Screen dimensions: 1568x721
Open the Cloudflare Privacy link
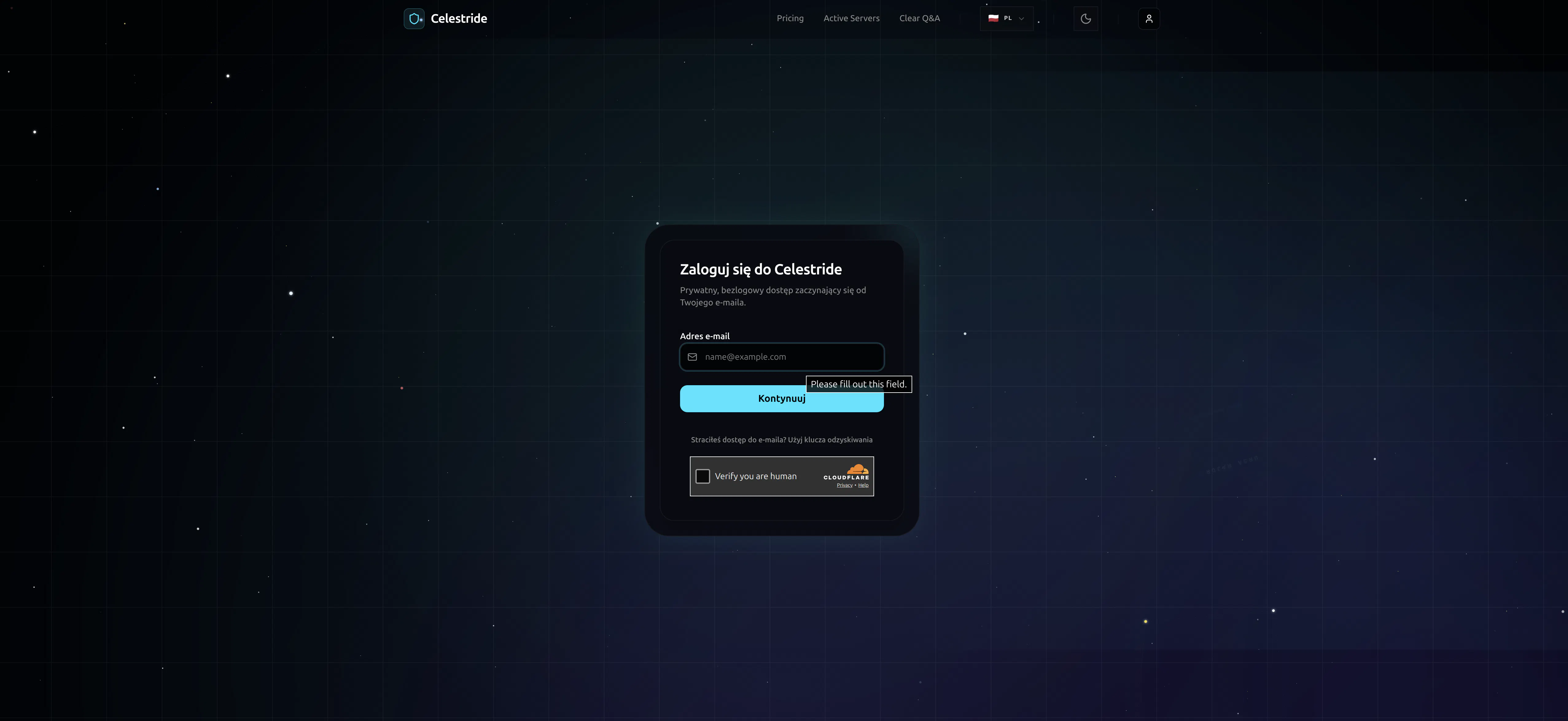(845, 486)
